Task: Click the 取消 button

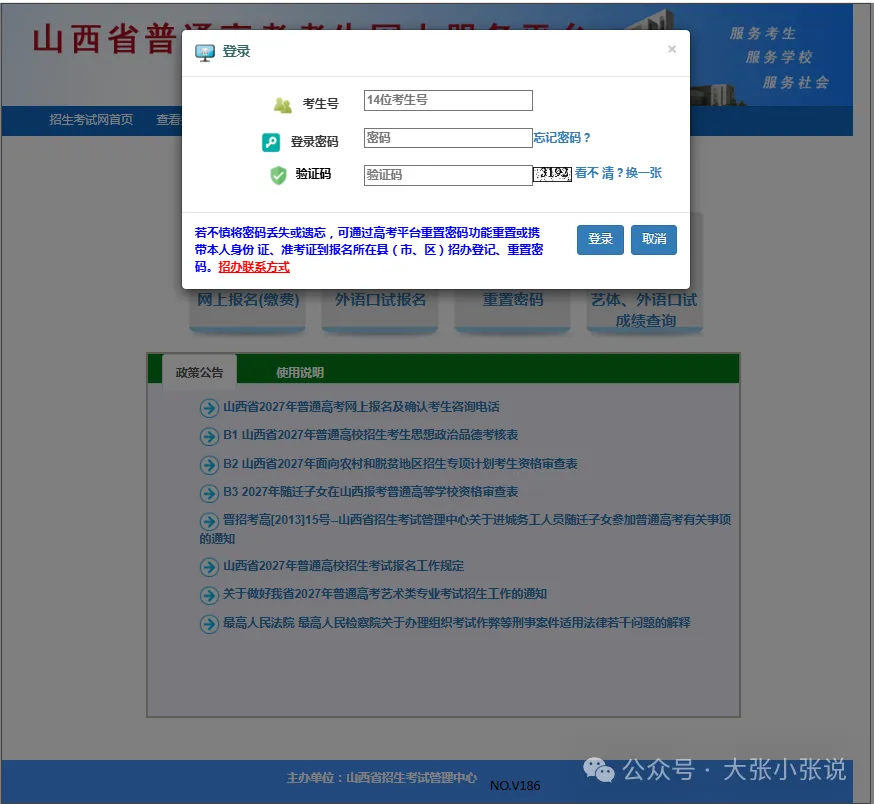Action: [654, 240]
